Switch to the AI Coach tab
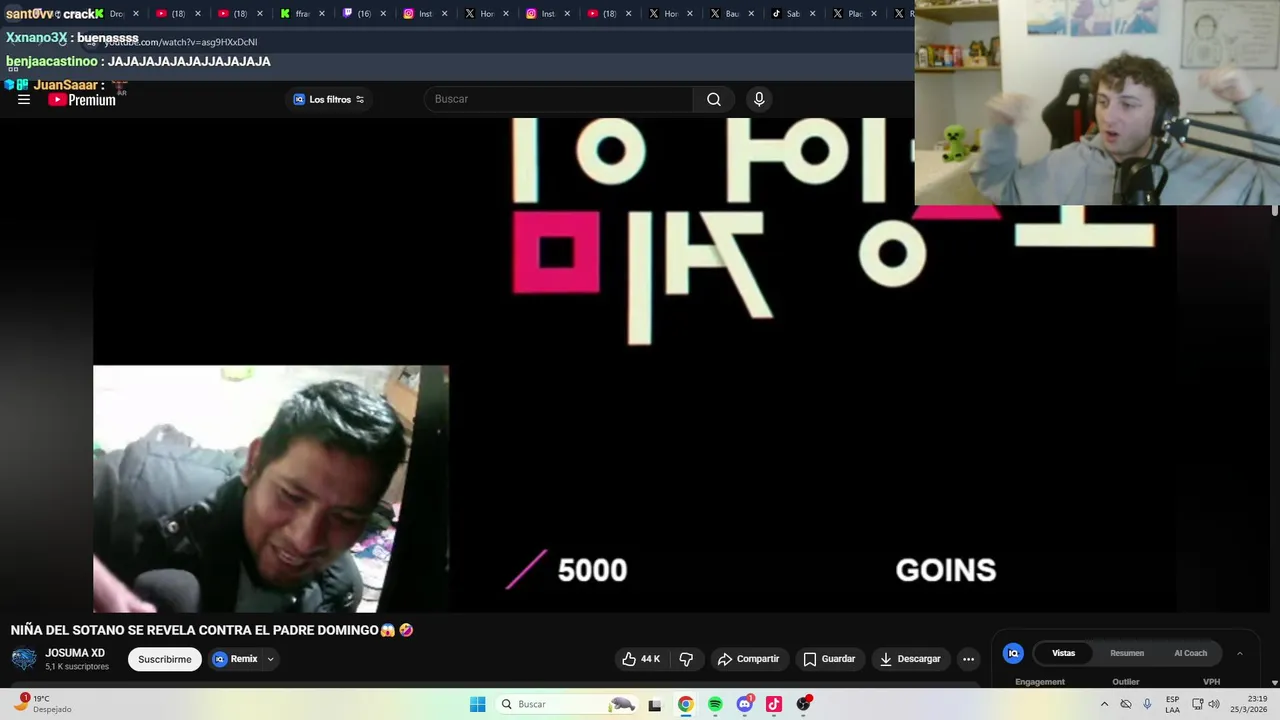 click(1190, 653)
